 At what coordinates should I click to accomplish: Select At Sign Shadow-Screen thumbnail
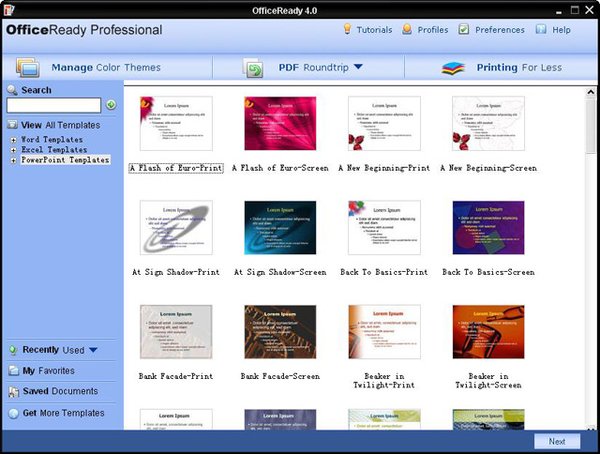tap(280, 227)
